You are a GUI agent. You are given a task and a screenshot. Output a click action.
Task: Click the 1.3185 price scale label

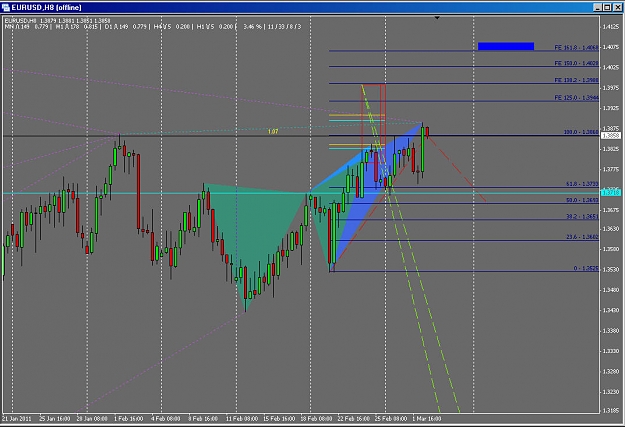coord(611,410)
